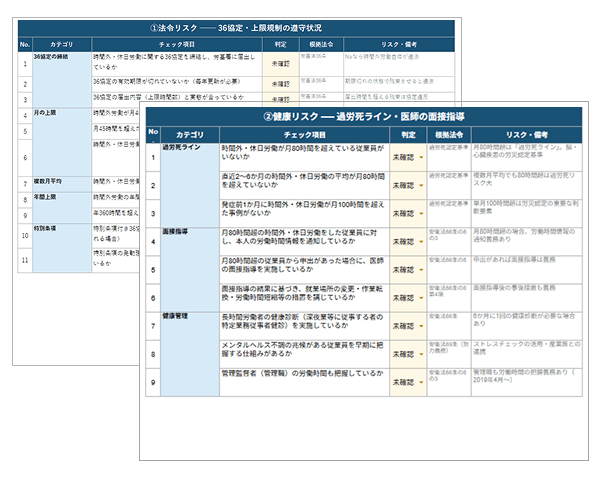The height and width of the screenshot is (490, 600).
Task: Click the note 複数月平均でも80時間超は過労死リスク大
Action: point(527,186)
